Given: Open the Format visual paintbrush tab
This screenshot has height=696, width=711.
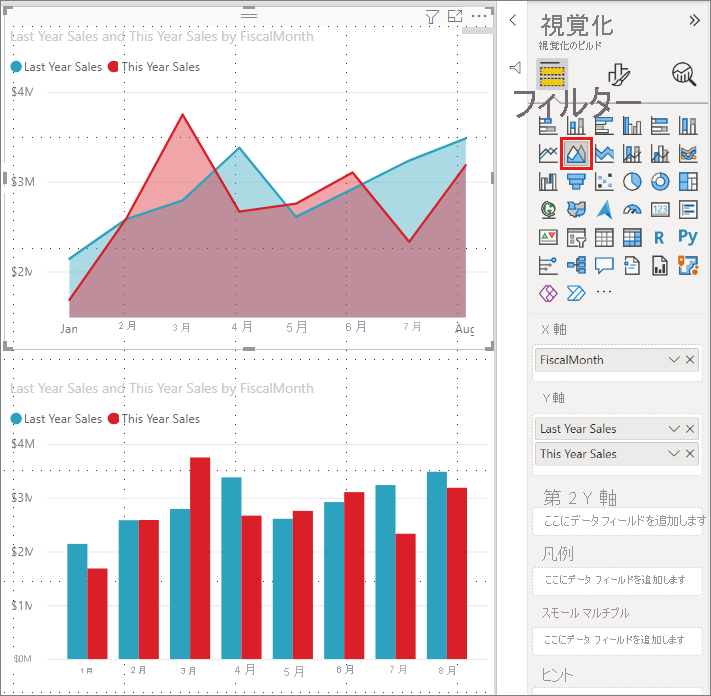Looking at the screenshot, I should 618,74.
